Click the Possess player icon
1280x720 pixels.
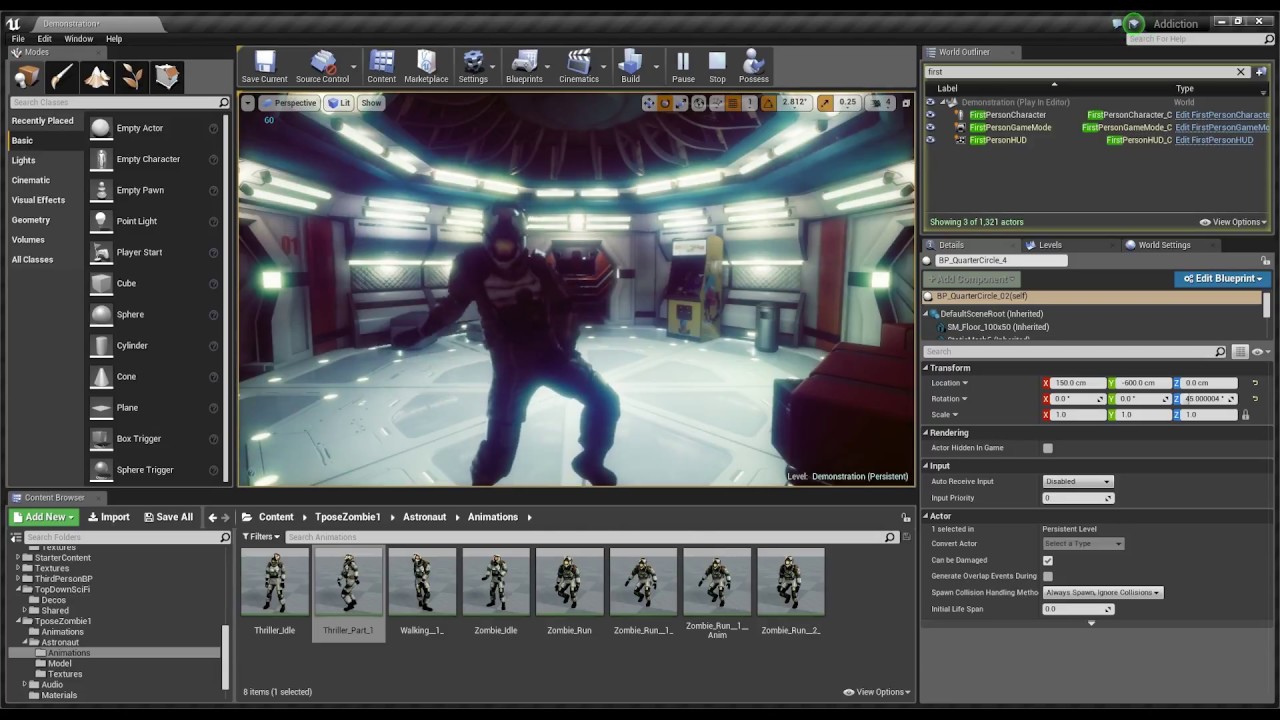pyautogui.click(x=753, y=67)
